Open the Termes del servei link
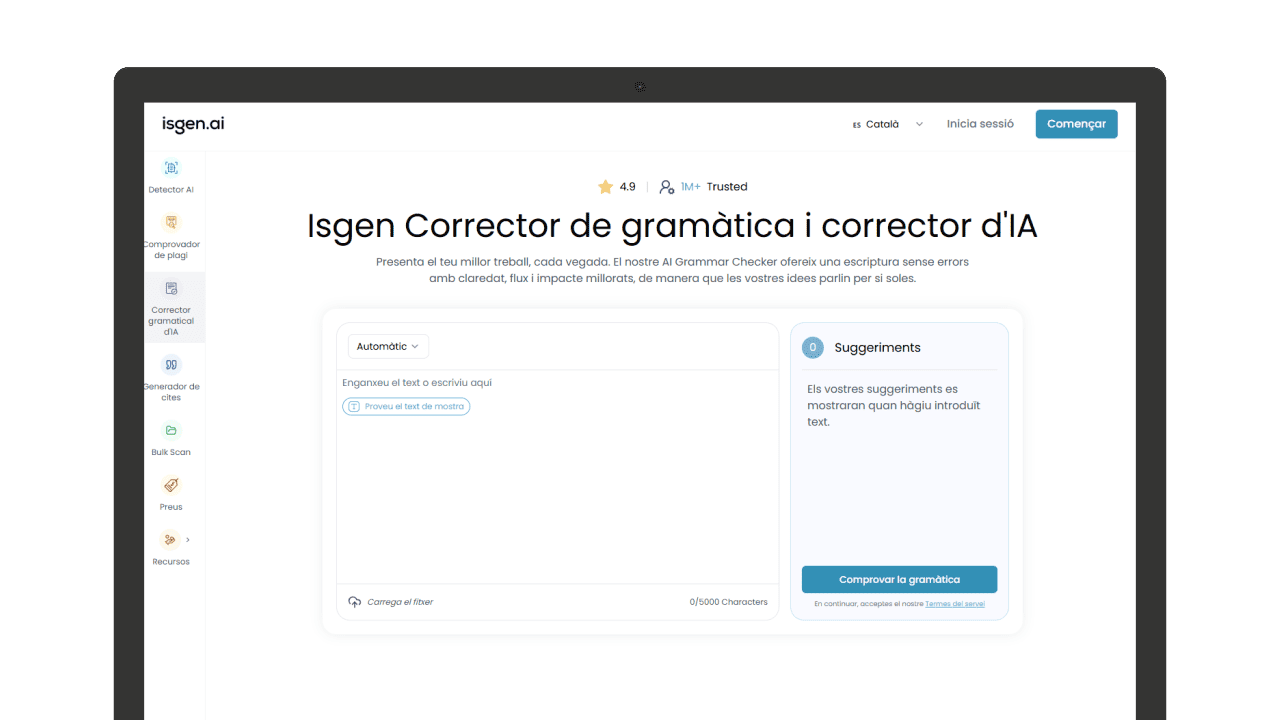Image resolution: width=1280 pixels, height=720 pixels. click(x=954, y=603)
